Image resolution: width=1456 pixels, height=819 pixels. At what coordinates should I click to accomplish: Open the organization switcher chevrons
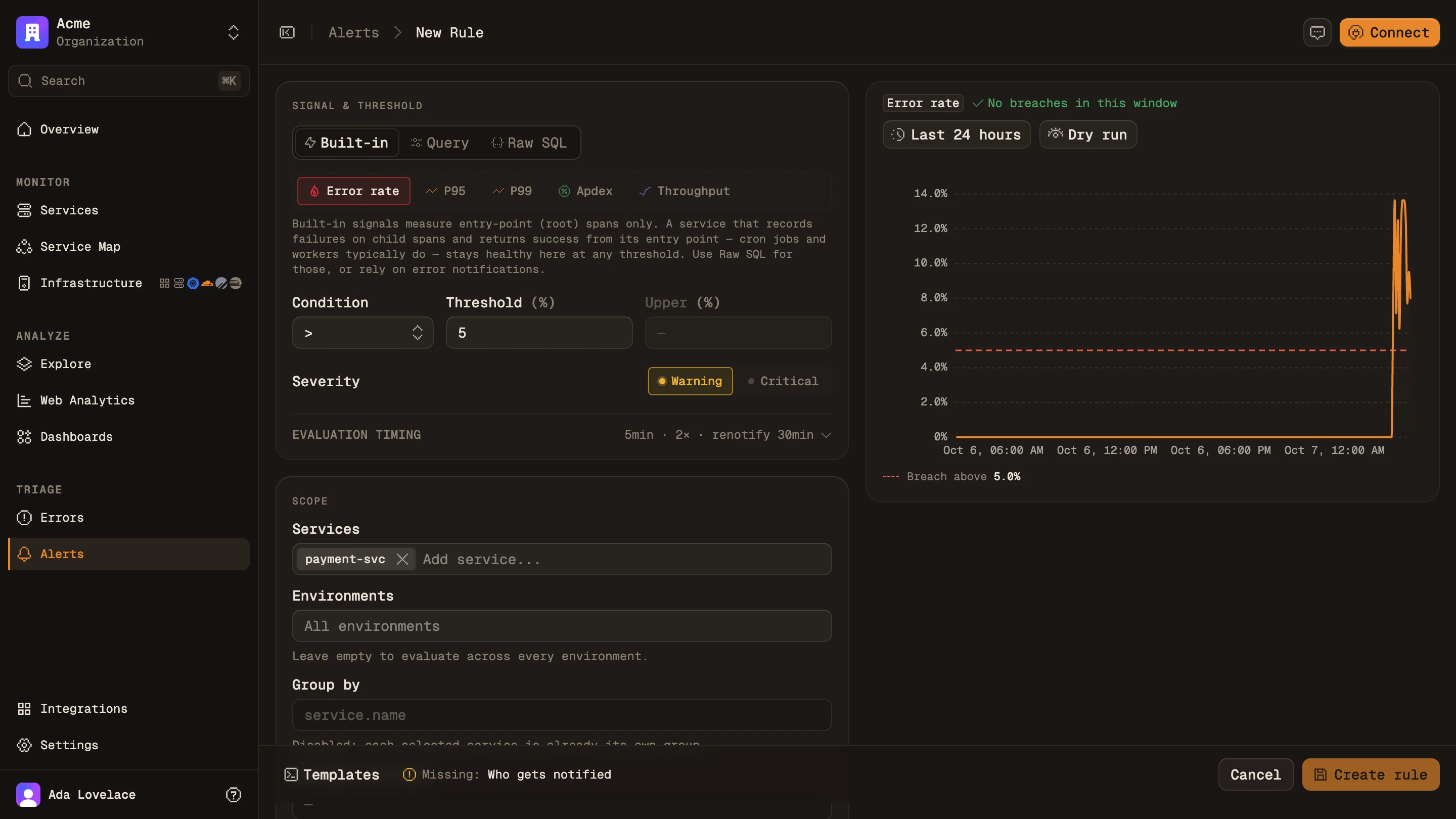point(234,32)
